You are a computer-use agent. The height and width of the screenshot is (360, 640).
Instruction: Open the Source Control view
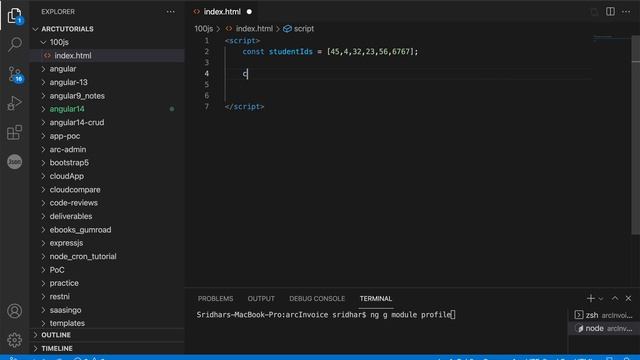(x=15, y=75)
